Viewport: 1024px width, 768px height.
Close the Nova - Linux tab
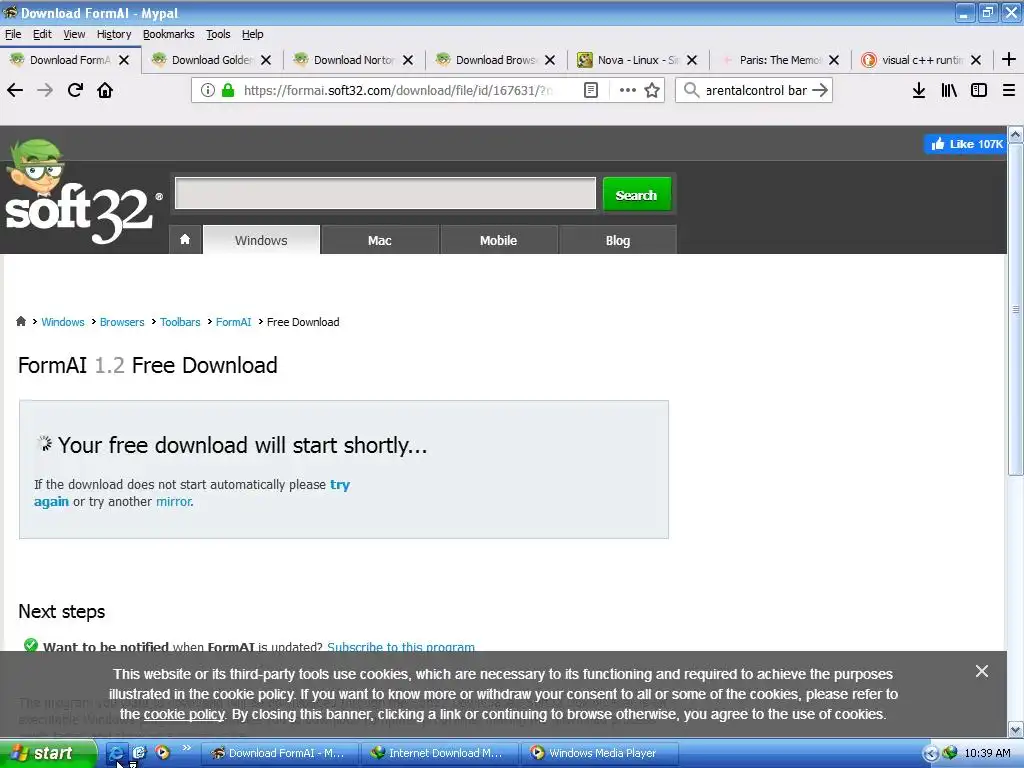(x=692, y=59)
